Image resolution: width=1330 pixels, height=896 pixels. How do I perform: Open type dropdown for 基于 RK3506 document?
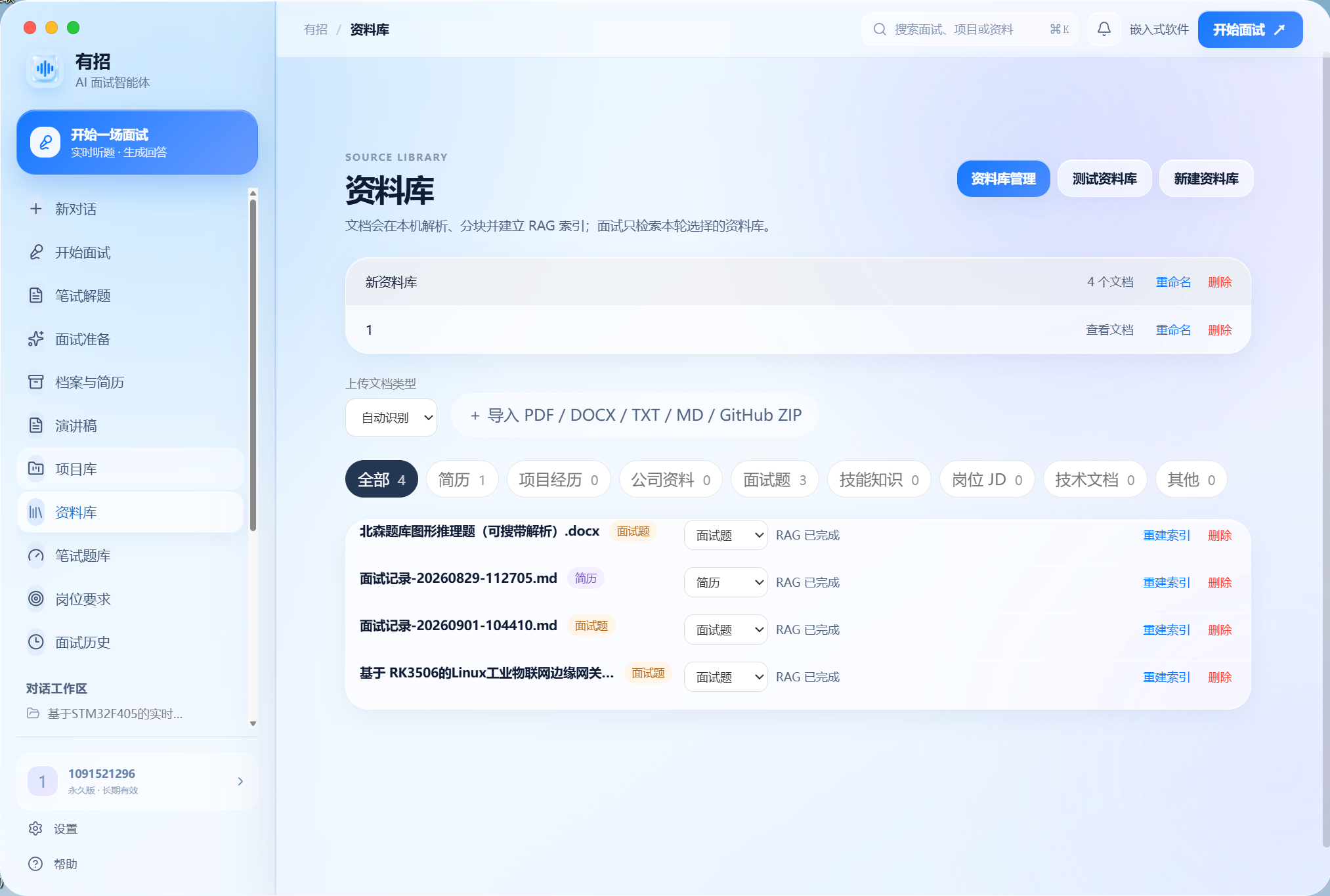[725, 677]
